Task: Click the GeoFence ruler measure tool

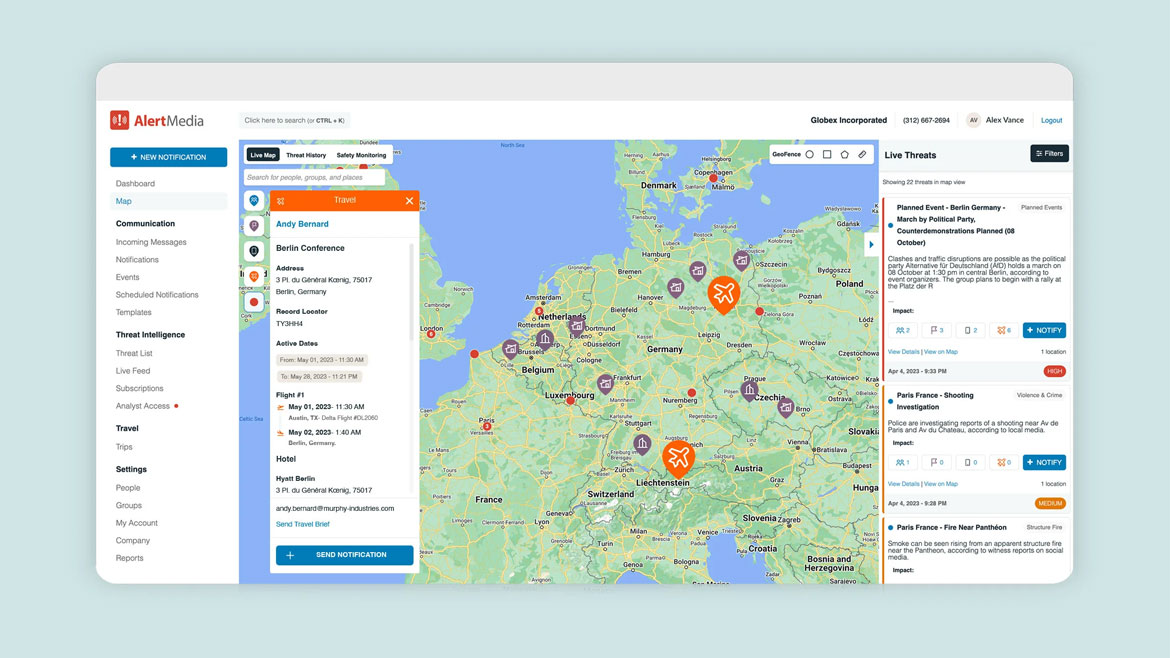Action: [862, 155]
